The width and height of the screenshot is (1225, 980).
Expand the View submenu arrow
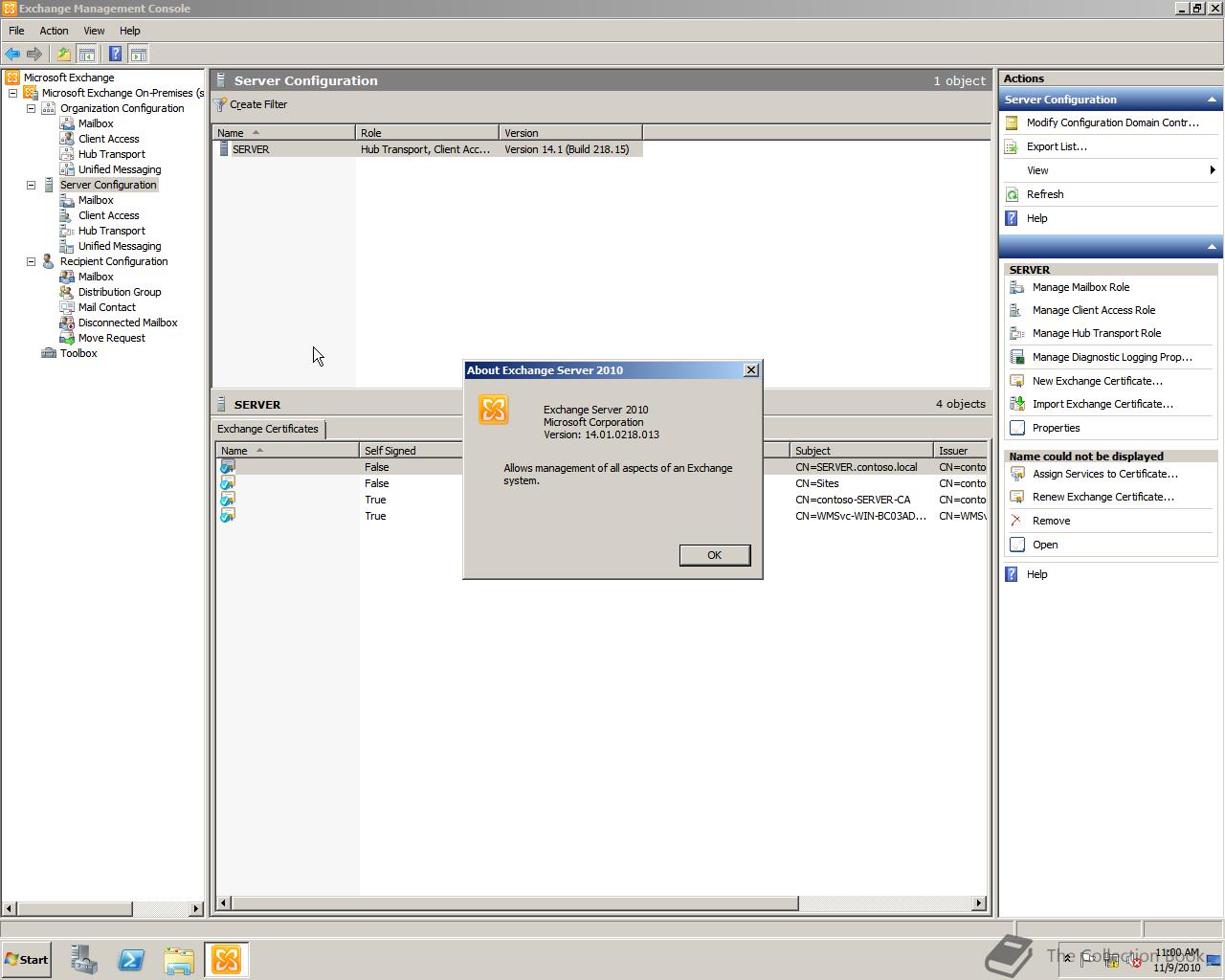(x=1213, y=170)
